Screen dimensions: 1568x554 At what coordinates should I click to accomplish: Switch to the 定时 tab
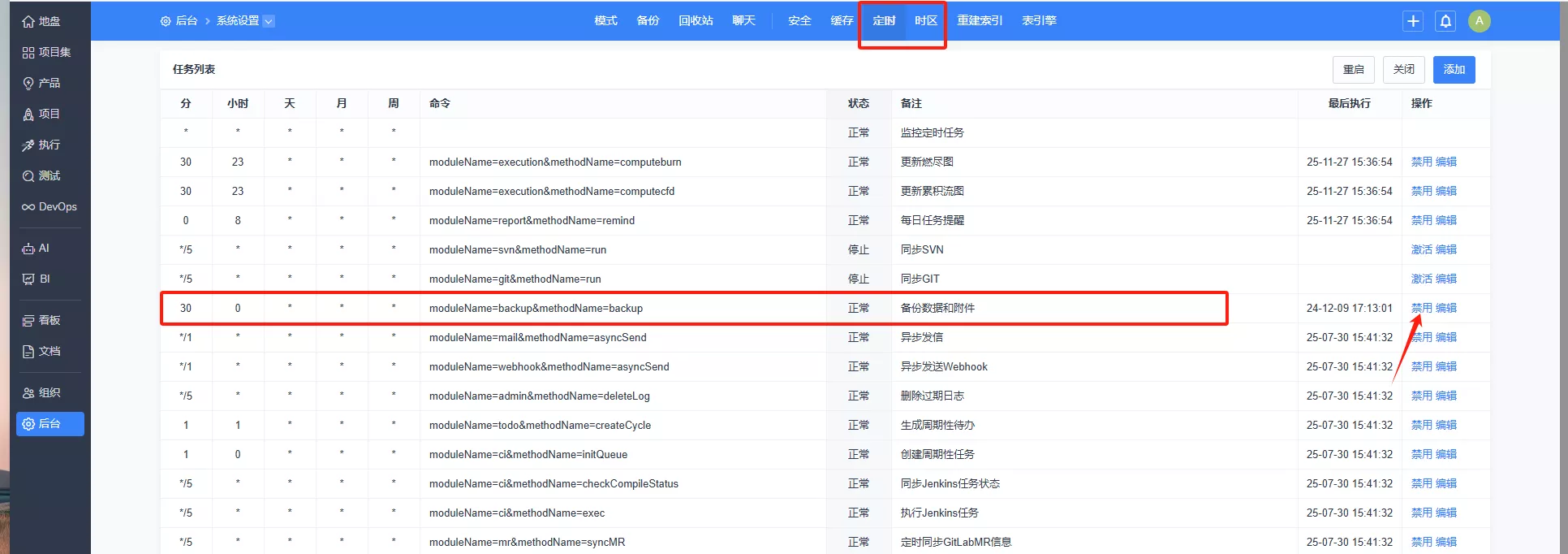point(884,21)
